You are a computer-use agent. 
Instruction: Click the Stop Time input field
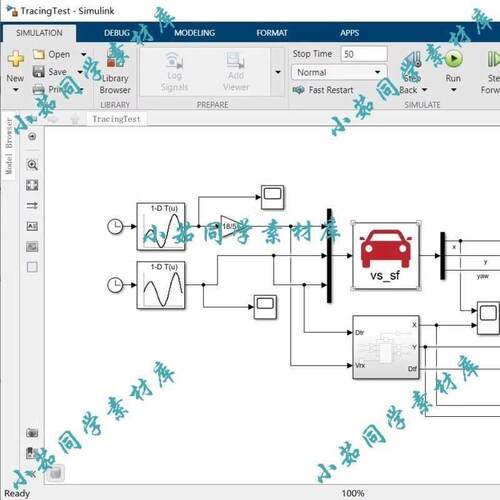(364, 54)
